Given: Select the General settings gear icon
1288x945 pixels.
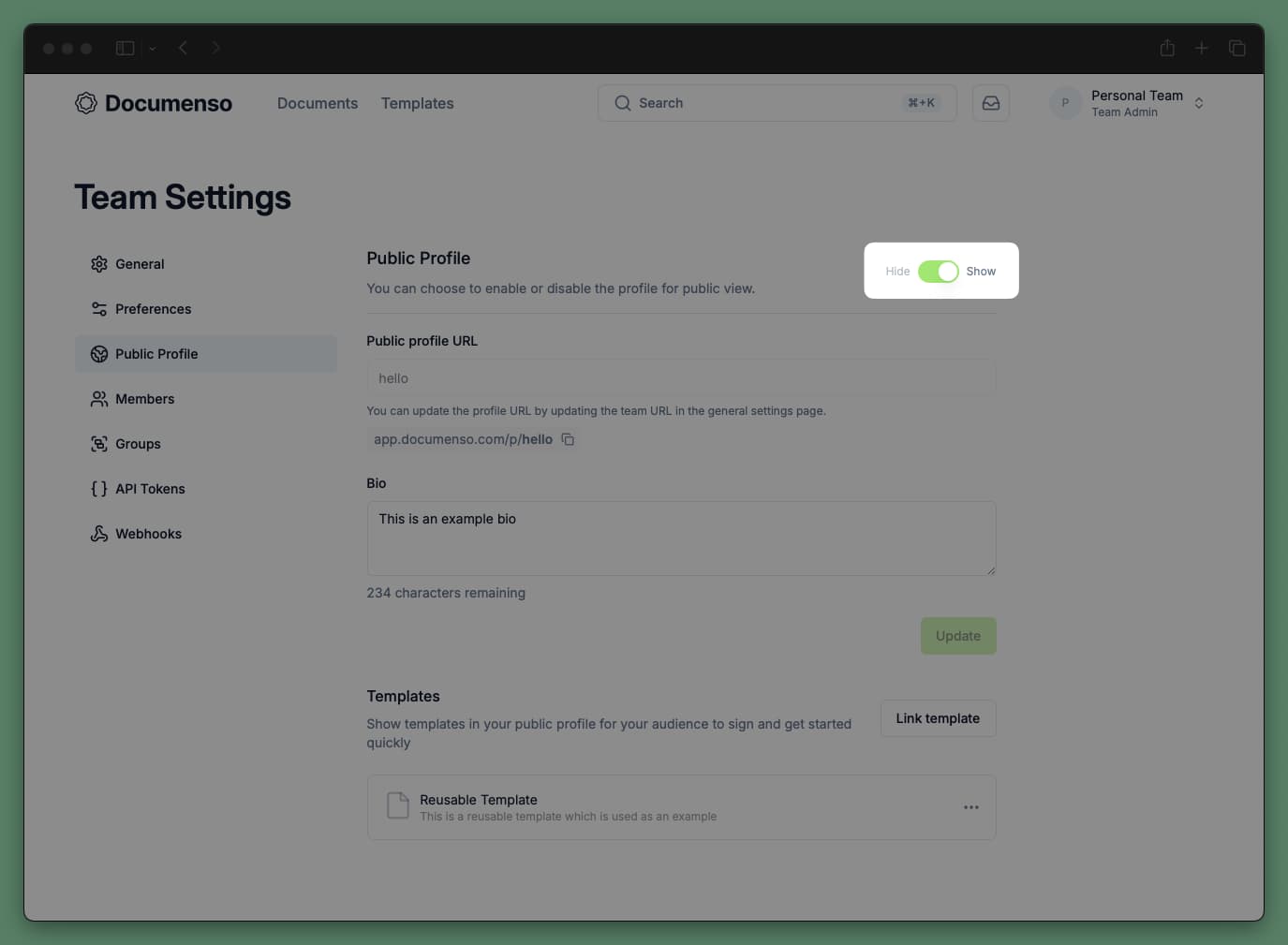Looking at the screenshot, I should click(x=99, y=264).
